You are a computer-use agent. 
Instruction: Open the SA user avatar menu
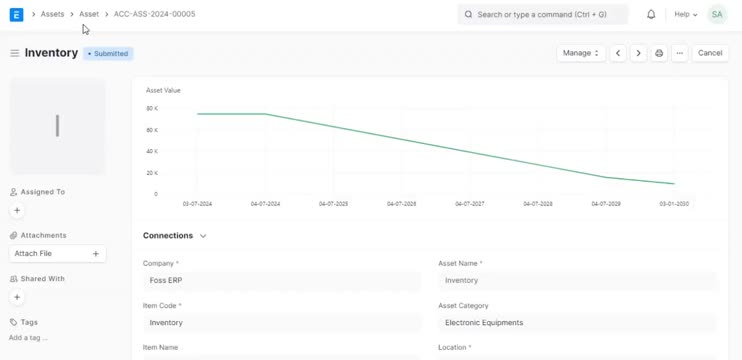(x=717, y=15)
